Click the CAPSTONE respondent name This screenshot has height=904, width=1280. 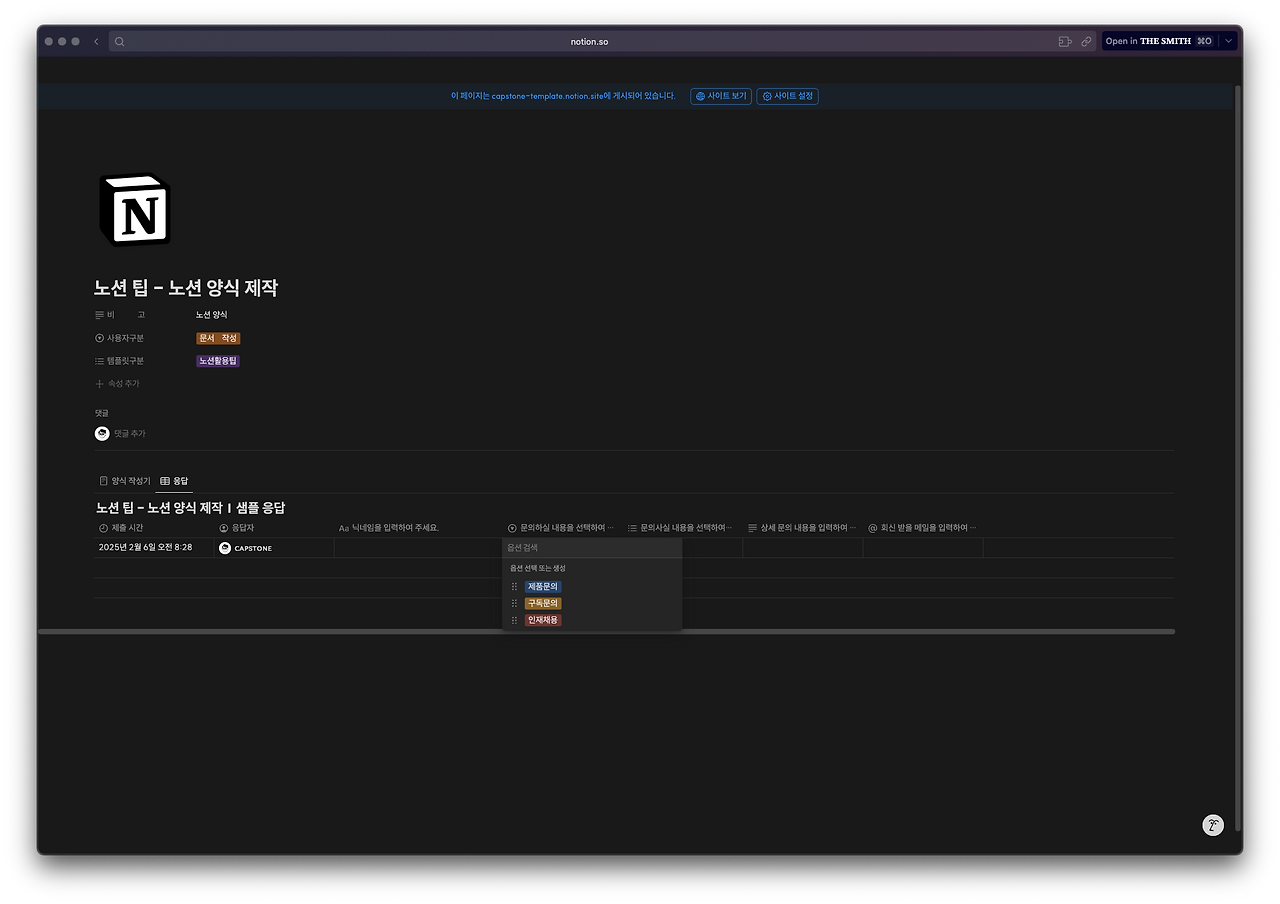coord(253,548)
